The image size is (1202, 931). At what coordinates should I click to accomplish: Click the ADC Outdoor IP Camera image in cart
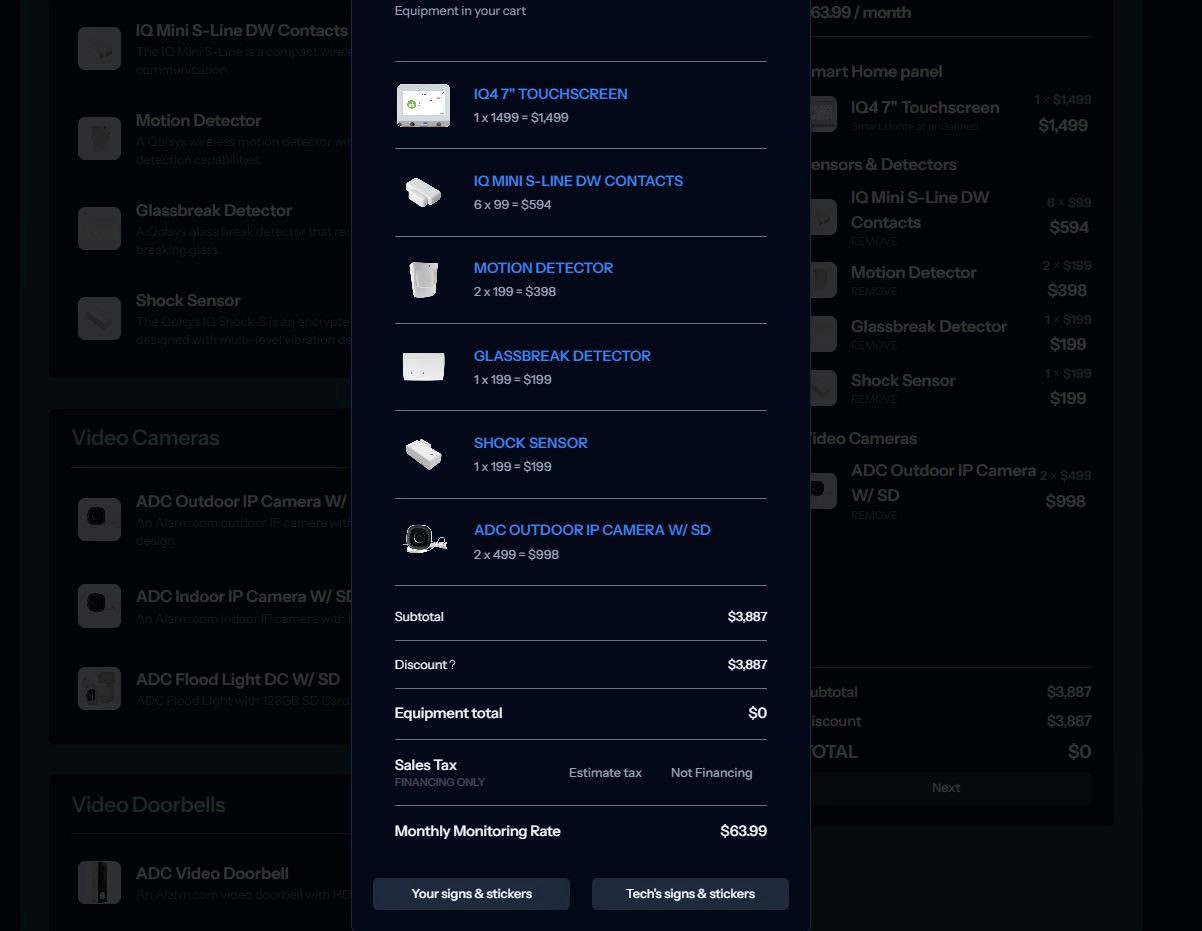pos(424,541)
